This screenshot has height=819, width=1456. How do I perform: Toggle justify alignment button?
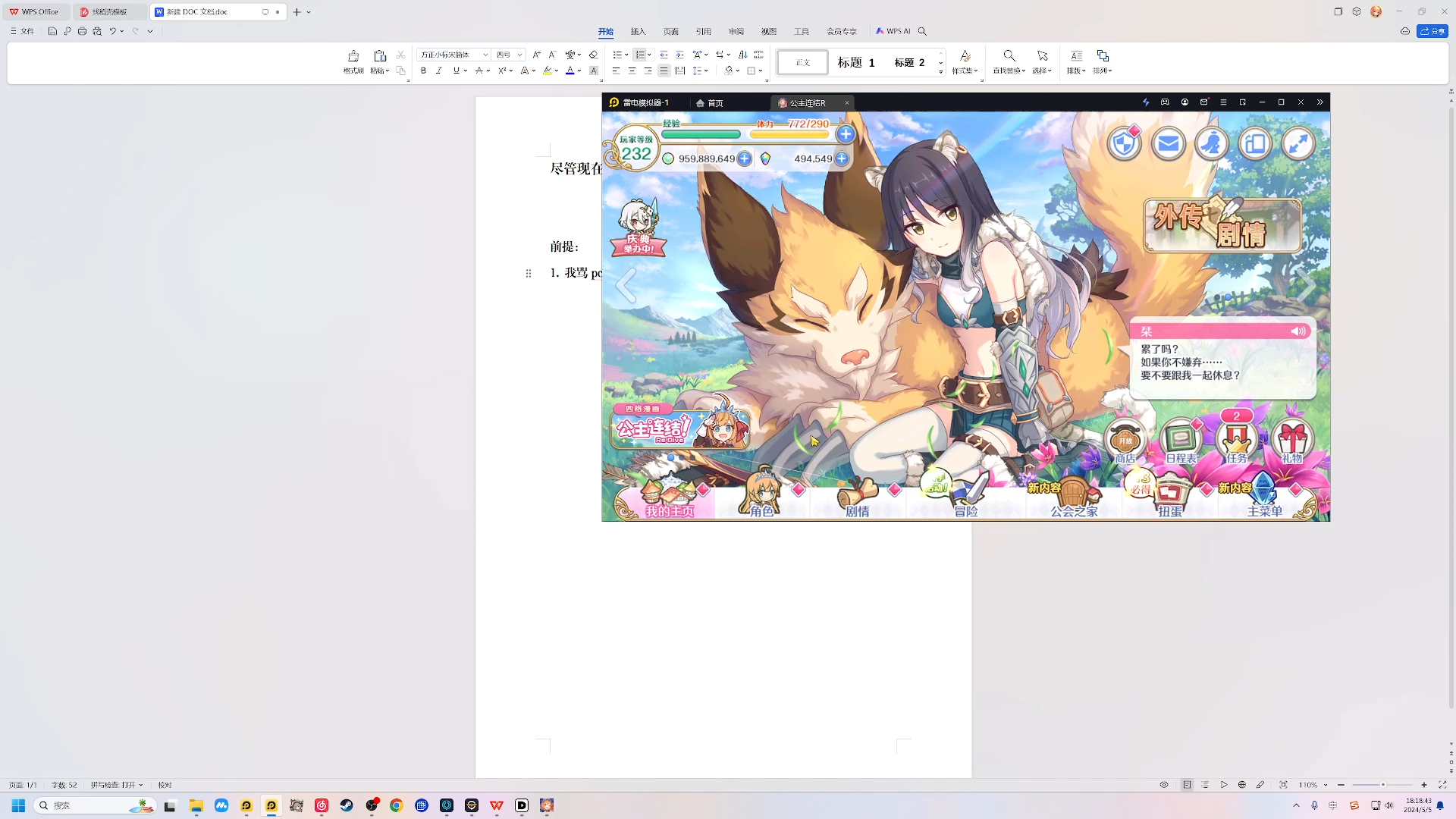point(664,71)
